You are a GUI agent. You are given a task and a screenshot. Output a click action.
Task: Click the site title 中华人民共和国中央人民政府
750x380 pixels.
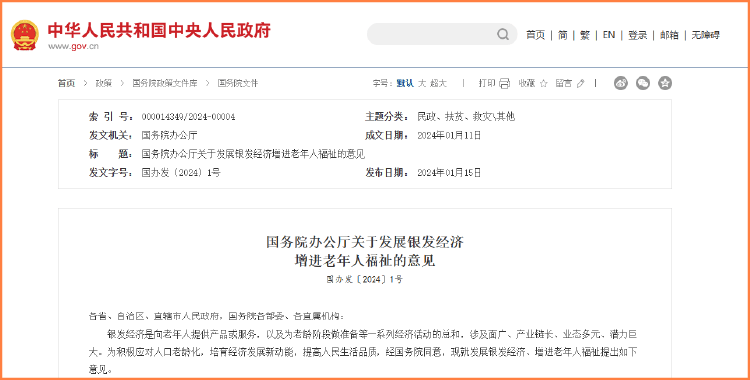point(159,30)
